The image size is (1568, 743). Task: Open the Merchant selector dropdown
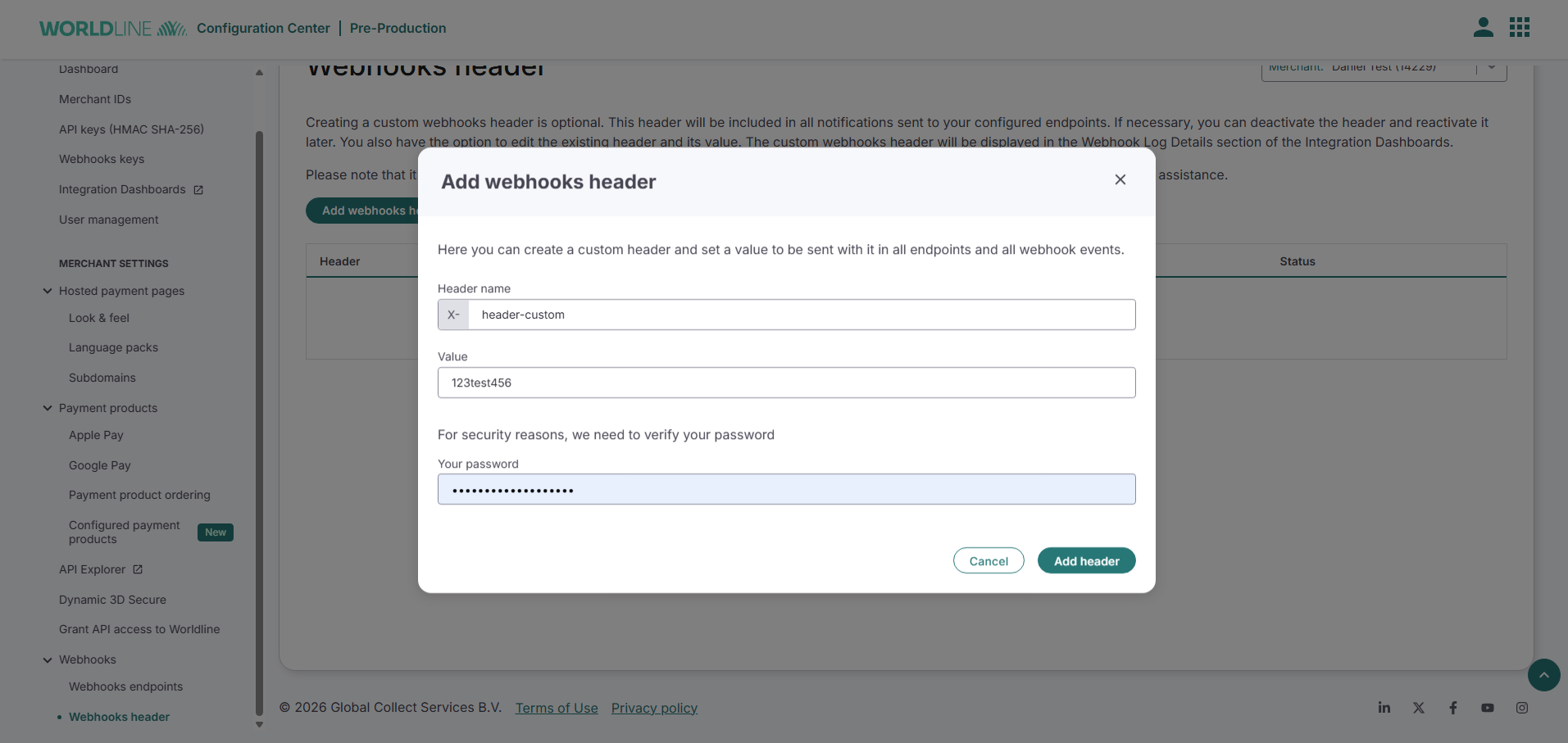click(1384, 70)
